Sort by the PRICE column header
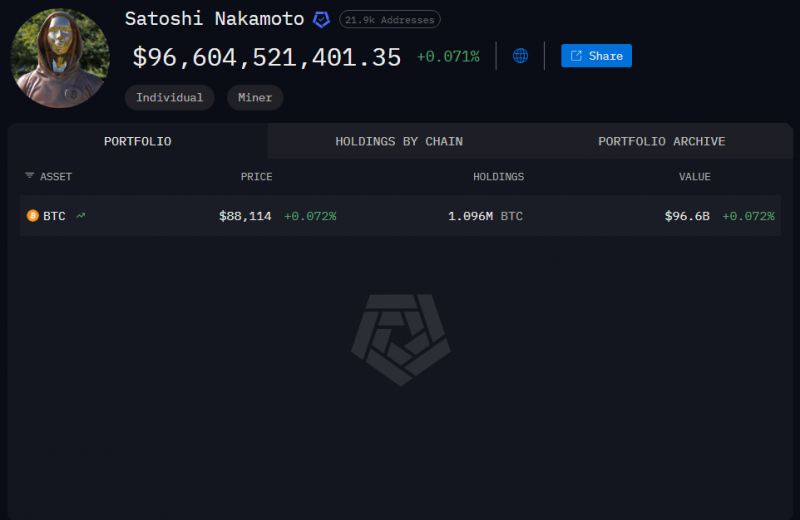The image size is (800, 520). point(257,177)
